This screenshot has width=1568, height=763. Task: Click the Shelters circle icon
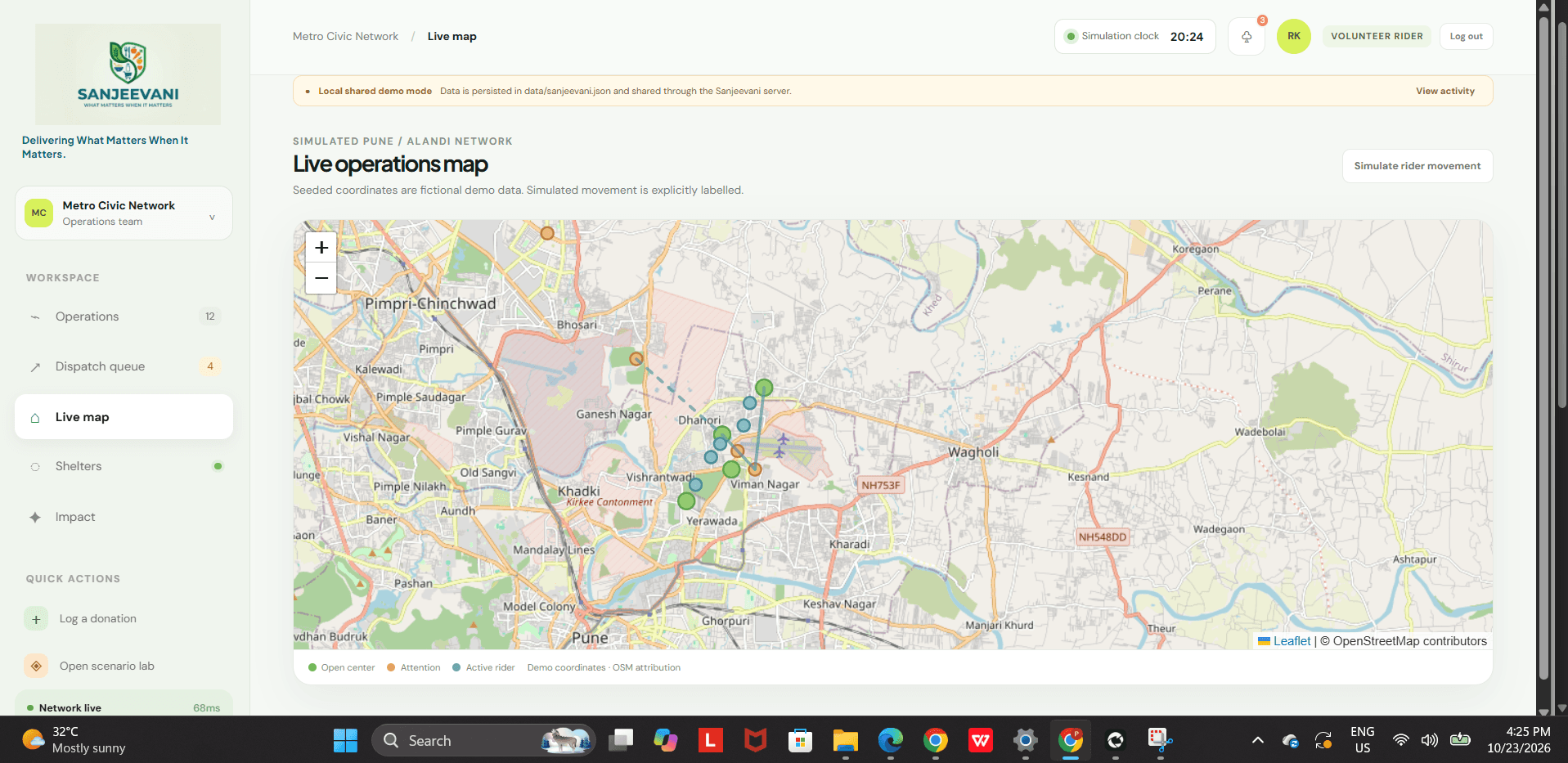point(35,467)
